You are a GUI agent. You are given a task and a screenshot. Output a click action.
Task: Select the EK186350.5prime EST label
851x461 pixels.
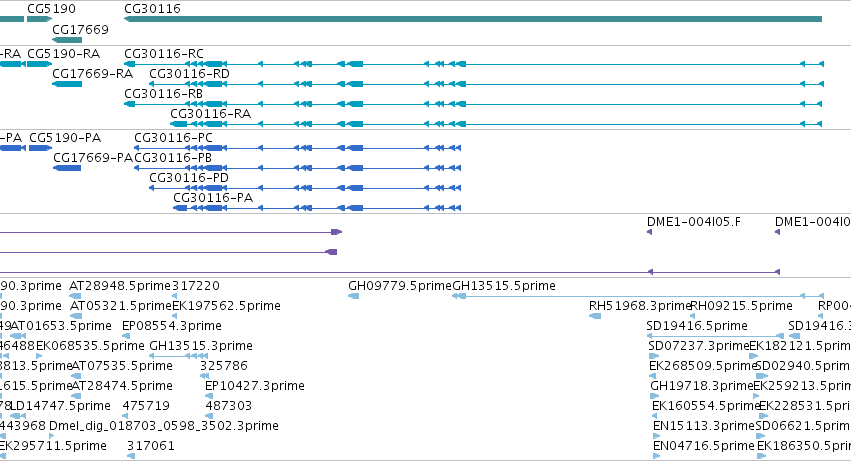(804, 446)
